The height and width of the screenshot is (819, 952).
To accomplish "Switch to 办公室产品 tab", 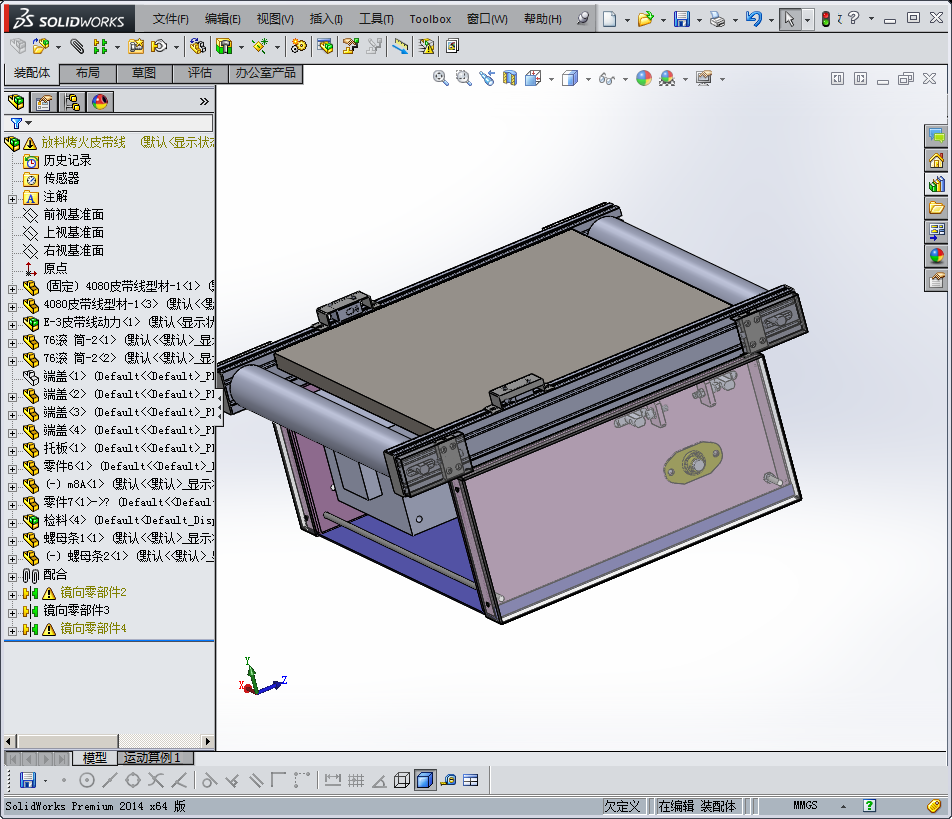I will [x=265, y=73].
